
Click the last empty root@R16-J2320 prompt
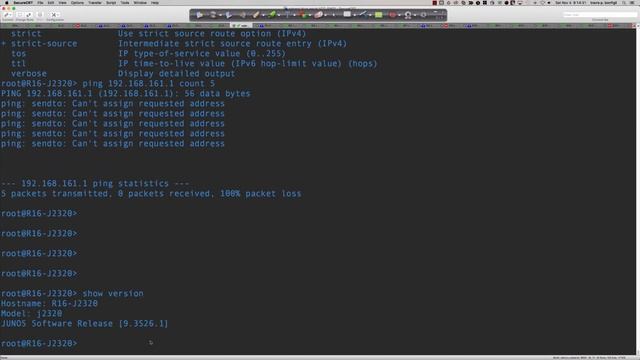tap(39, 344)
